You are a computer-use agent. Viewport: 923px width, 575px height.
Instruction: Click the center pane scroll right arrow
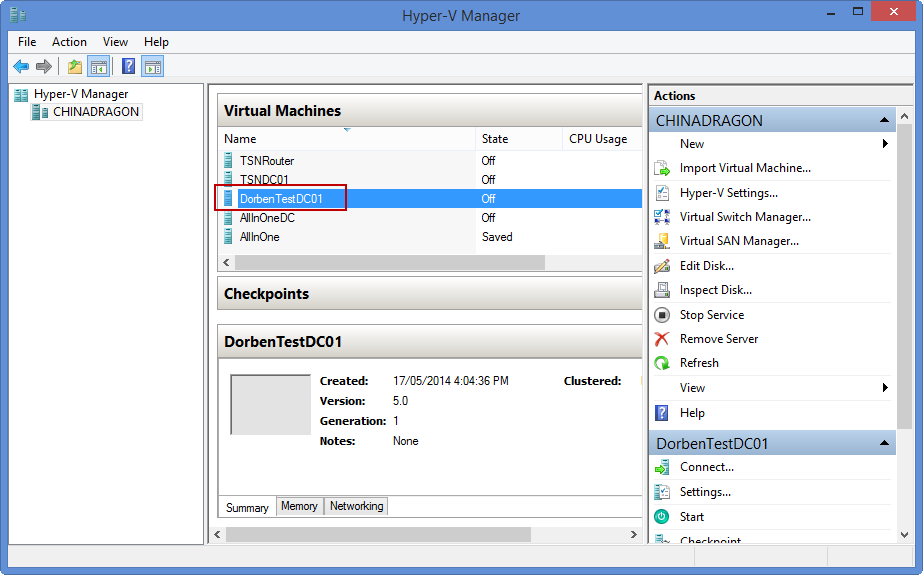pyautogui.click(x=633, y=534)
